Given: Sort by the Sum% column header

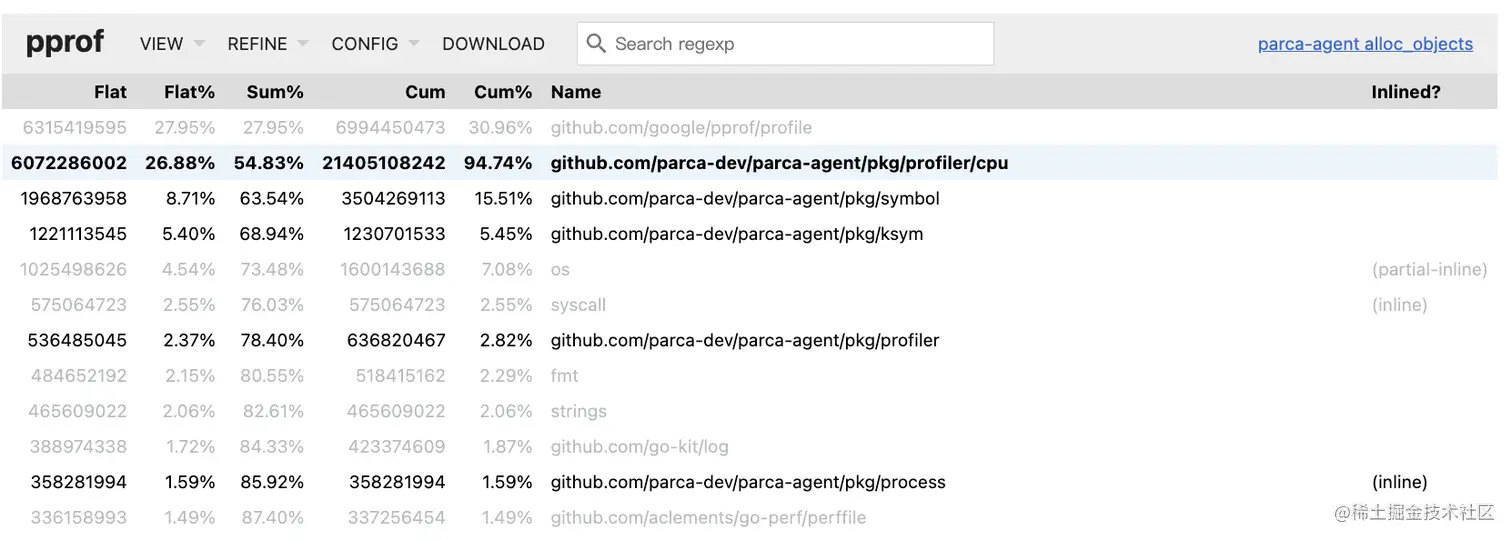Looking at the screenshot, I should pyautogui.click(x=275, y=92).
